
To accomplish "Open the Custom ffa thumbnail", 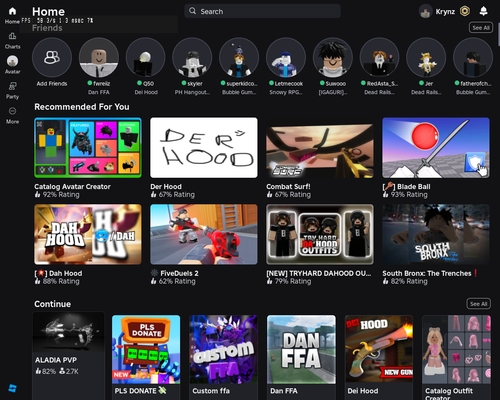I will [x=223, y=349].
